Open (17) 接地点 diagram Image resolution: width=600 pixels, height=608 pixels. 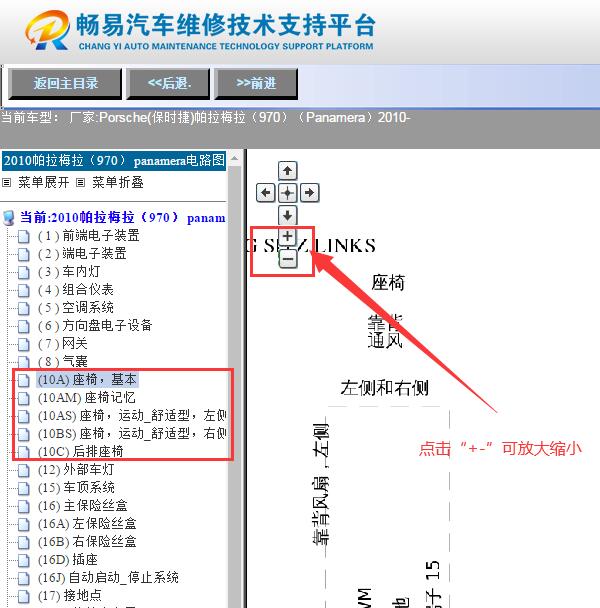pyautogui.click(x=69, y=595)
